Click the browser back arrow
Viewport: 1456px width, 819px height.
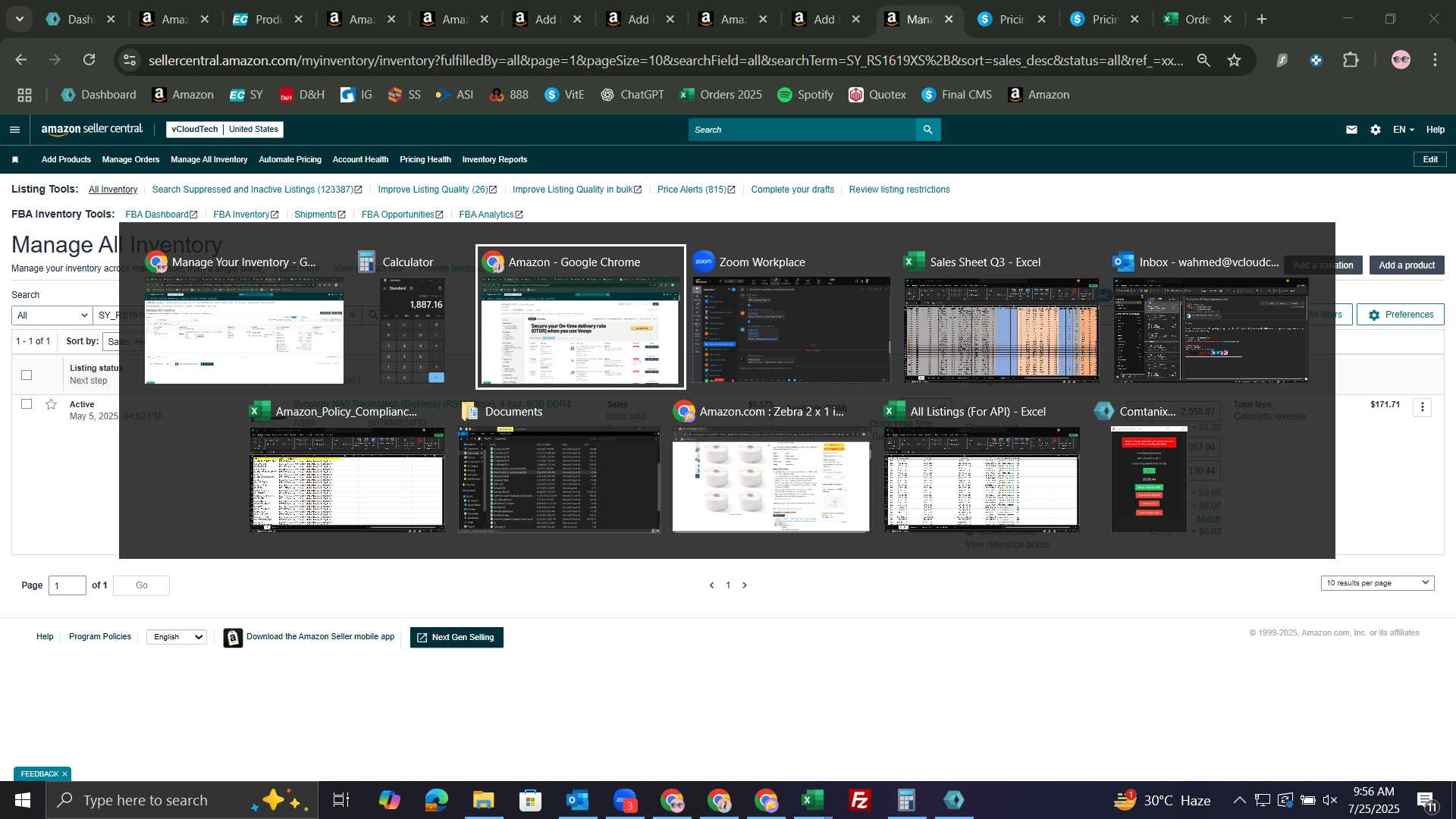20,60
